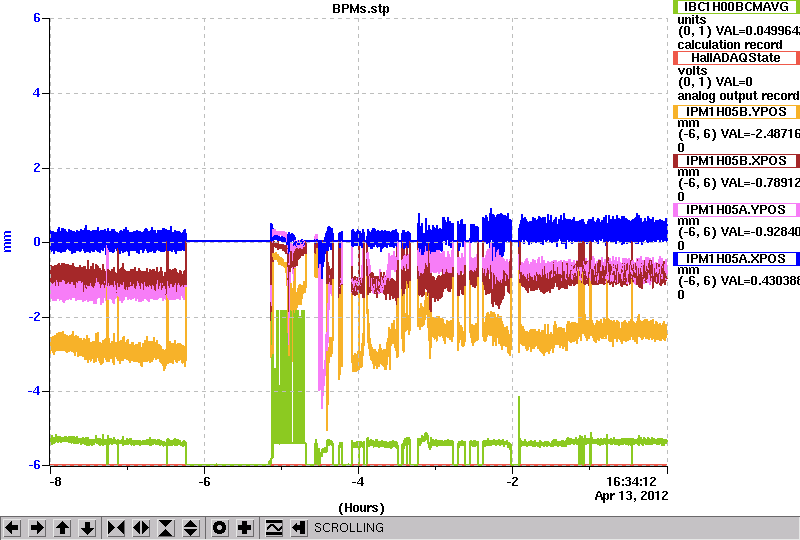Click the x-axis tick label -4
The height and width of the screenshot is (540, 800).
pos(358,482)
